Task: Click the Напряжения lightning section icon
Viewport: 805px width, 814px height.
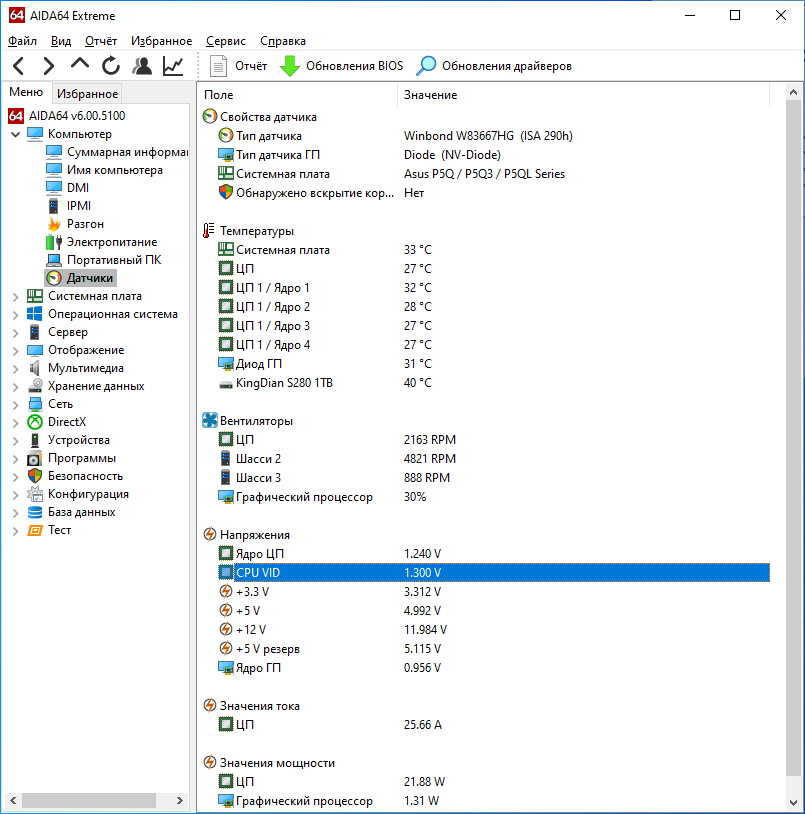Action: coord(210,534)
